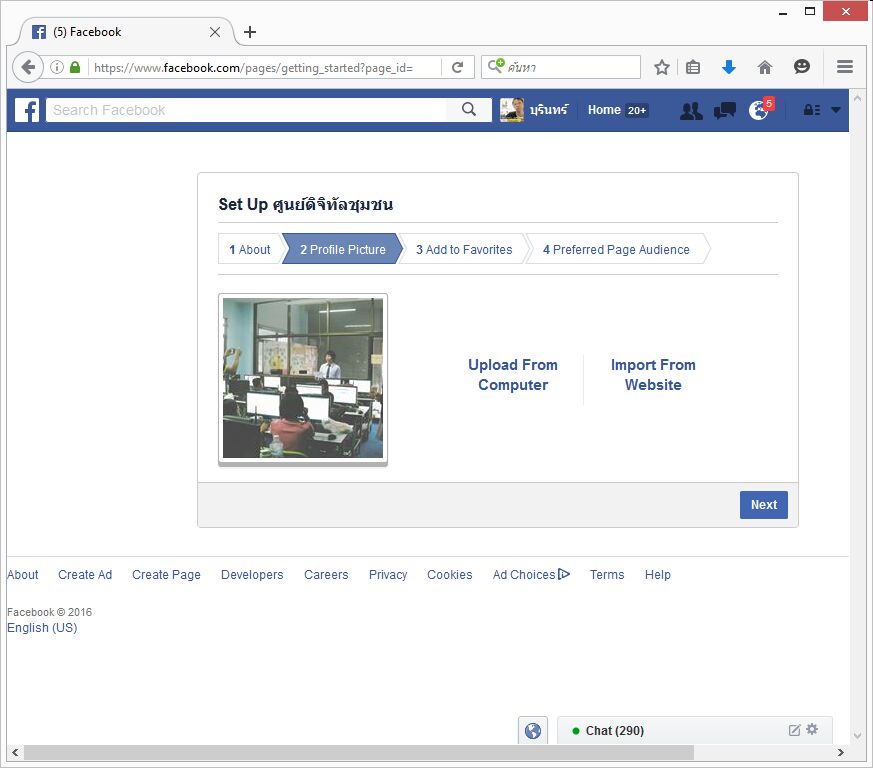Select the Add to Favorites step
This screenshot has width=873, height=768.
tap(464, 250)
